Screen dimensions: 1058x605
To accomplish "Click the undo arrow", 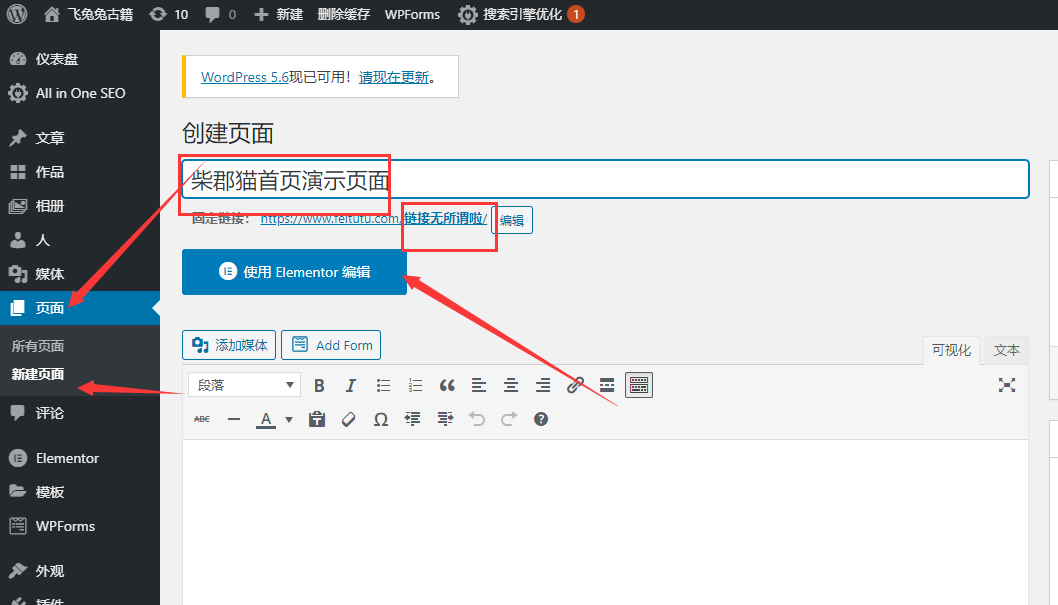I will coord(477,419).
